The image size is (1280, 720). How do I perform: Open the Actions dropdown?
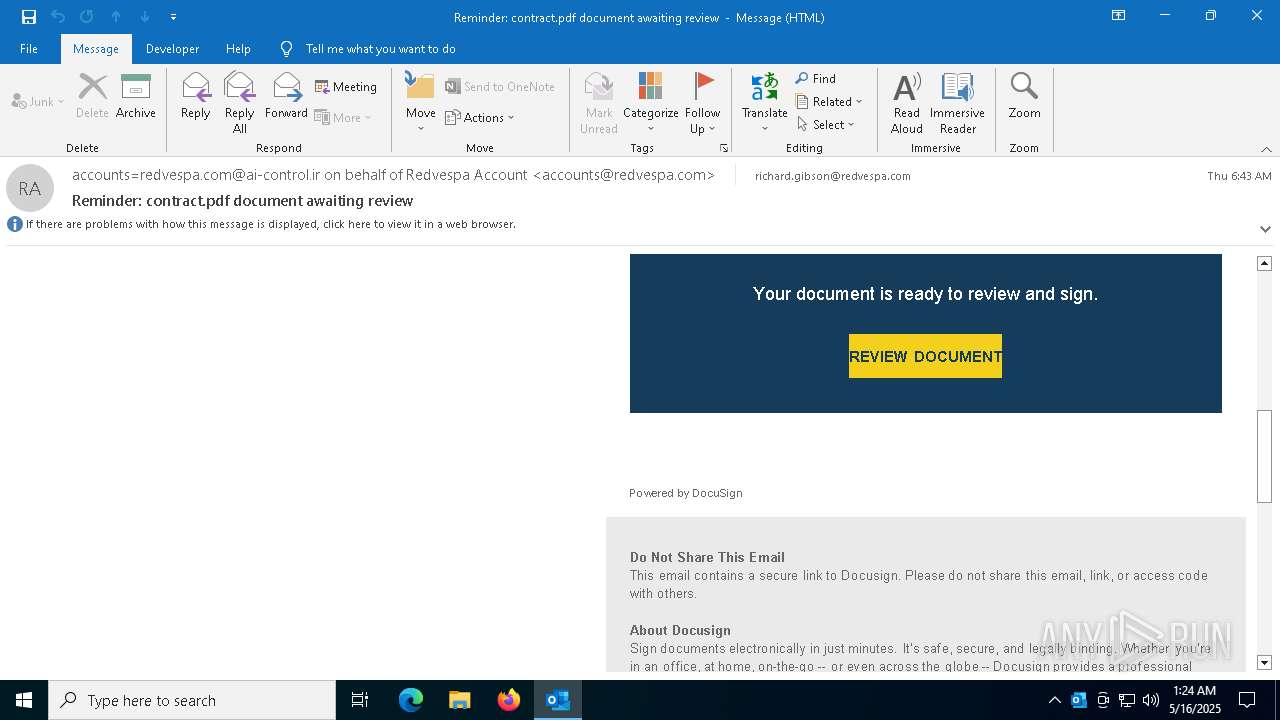pos(480,117)
